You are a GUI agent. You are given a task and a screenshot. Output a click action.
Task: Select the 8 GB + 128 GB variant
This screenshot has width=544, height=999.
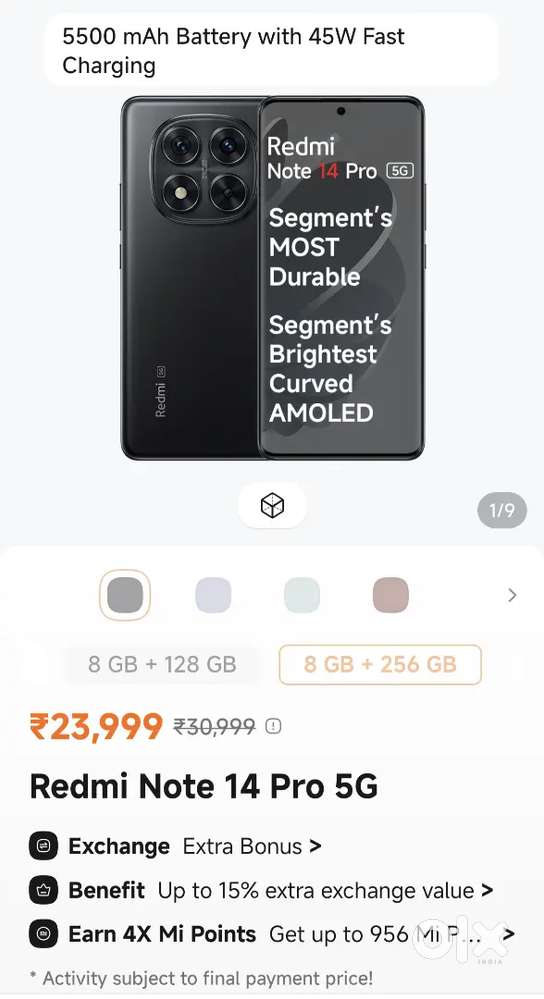[162, 665]
